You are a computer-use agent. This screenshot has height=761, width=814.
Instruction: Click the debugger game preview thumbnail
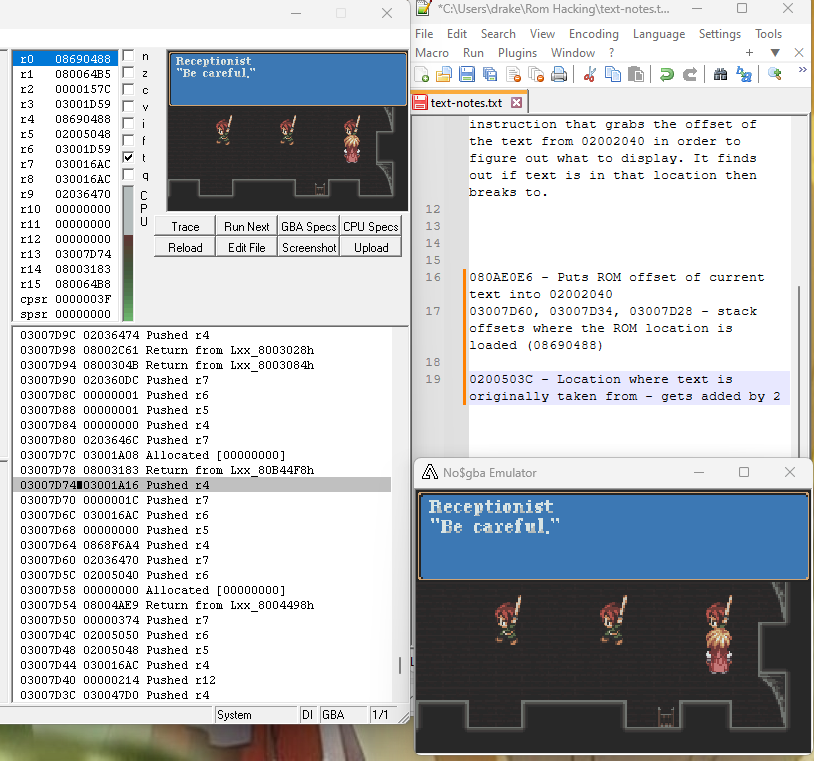[287, 131]
